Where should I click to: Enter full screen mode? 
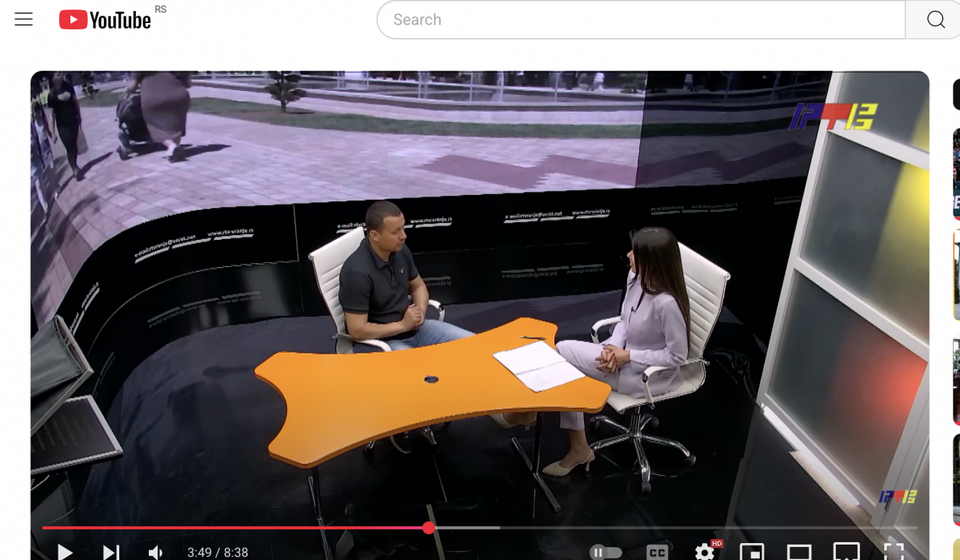pyautogui.click(x=893, y=552)
